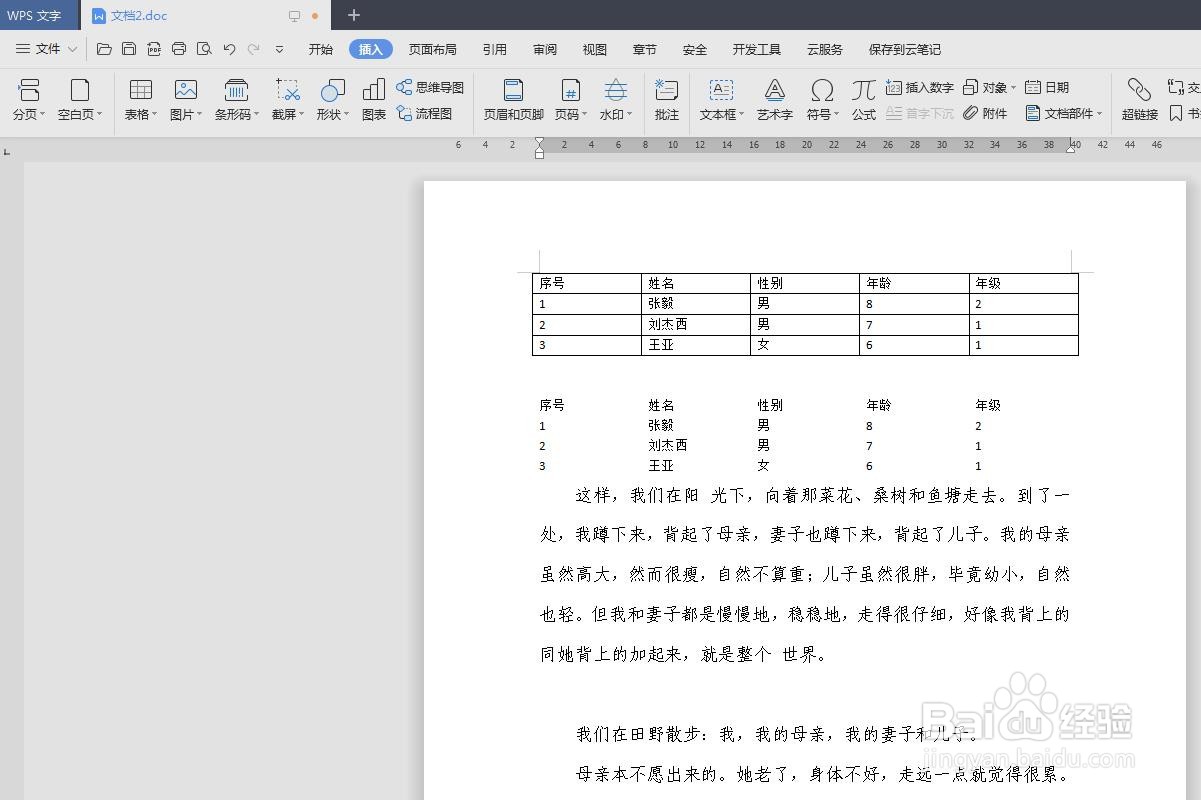The width and height of the screenshot is (1201, 800).
Task: Export document to PDF from quick access toolbar
Action: pos(154,47)
